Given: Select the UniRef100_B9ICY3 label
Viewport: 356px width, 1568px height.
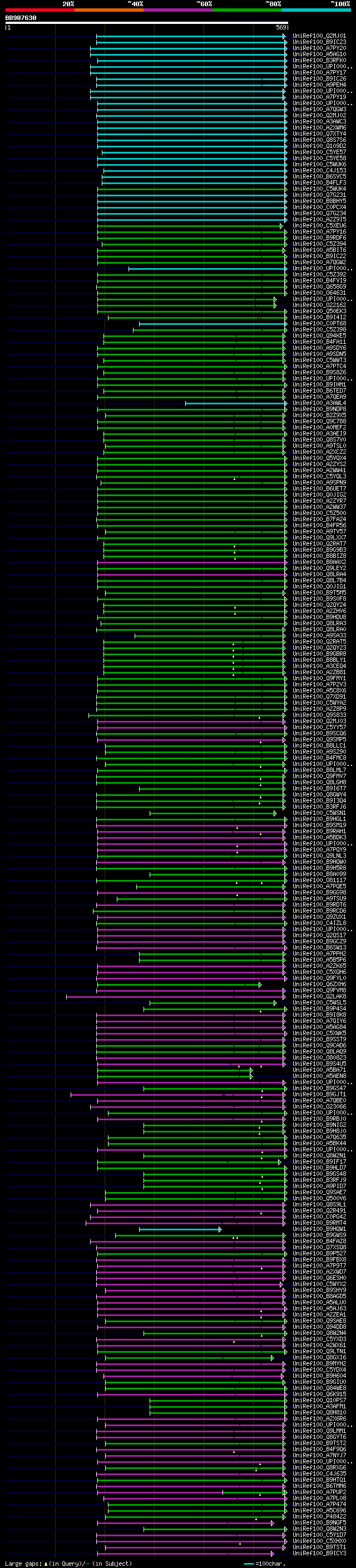Looking at the screenshot, I should coord(319,1553).
